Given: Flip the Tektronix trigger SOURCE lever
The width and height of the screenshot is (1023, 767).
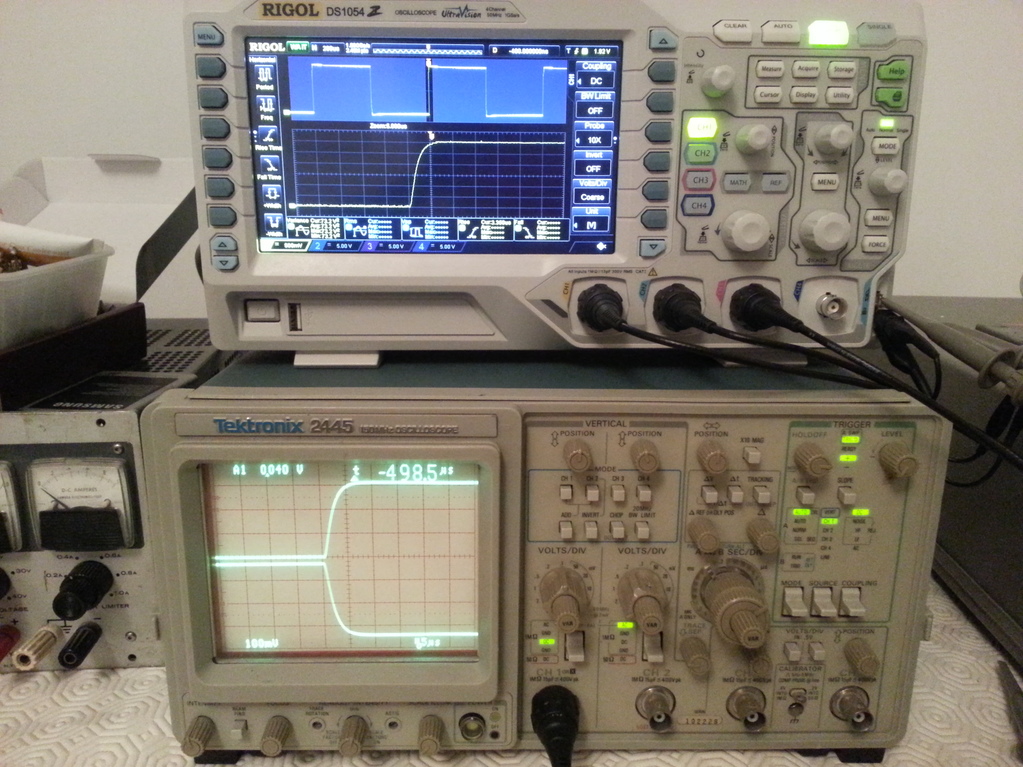Looking at the screenshot, I should (823, 601).
